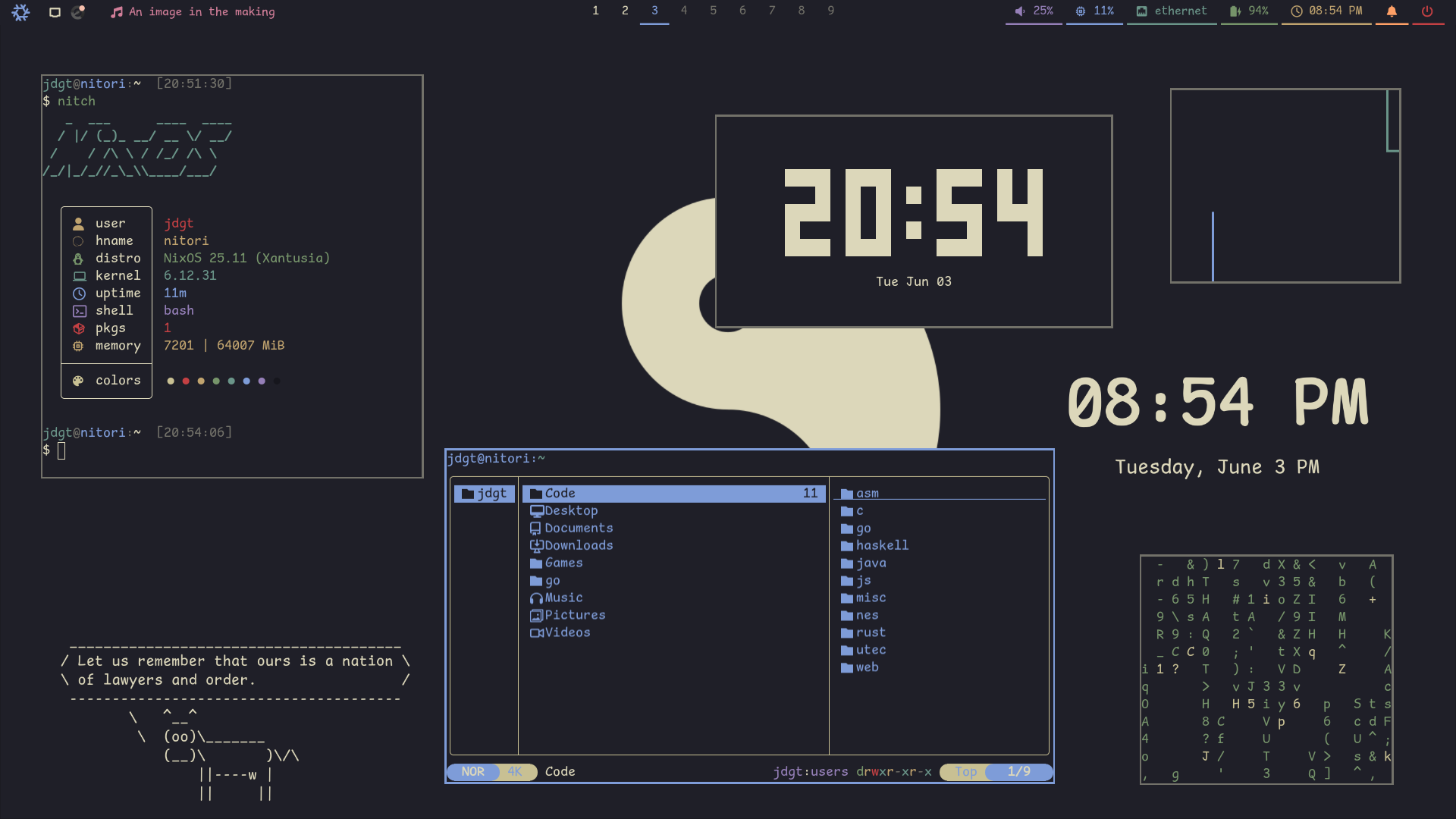Click the terminal prompt cursor
The height and width of the screenshot is (819, 1456).
click(x=61, y=450)
